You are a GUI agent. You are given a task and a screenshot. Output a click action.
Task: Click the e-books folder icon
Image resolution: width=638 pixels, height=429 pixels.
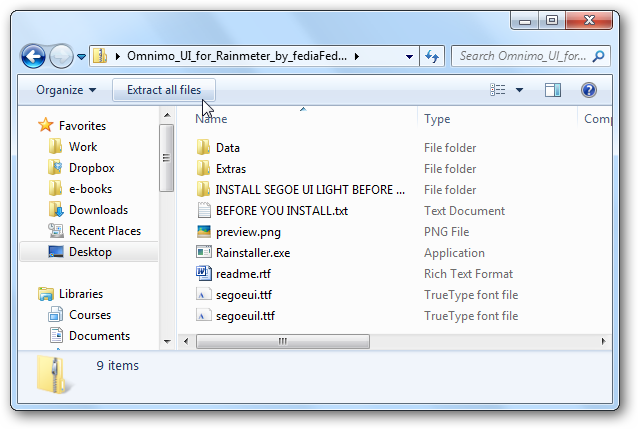(55, 188)
